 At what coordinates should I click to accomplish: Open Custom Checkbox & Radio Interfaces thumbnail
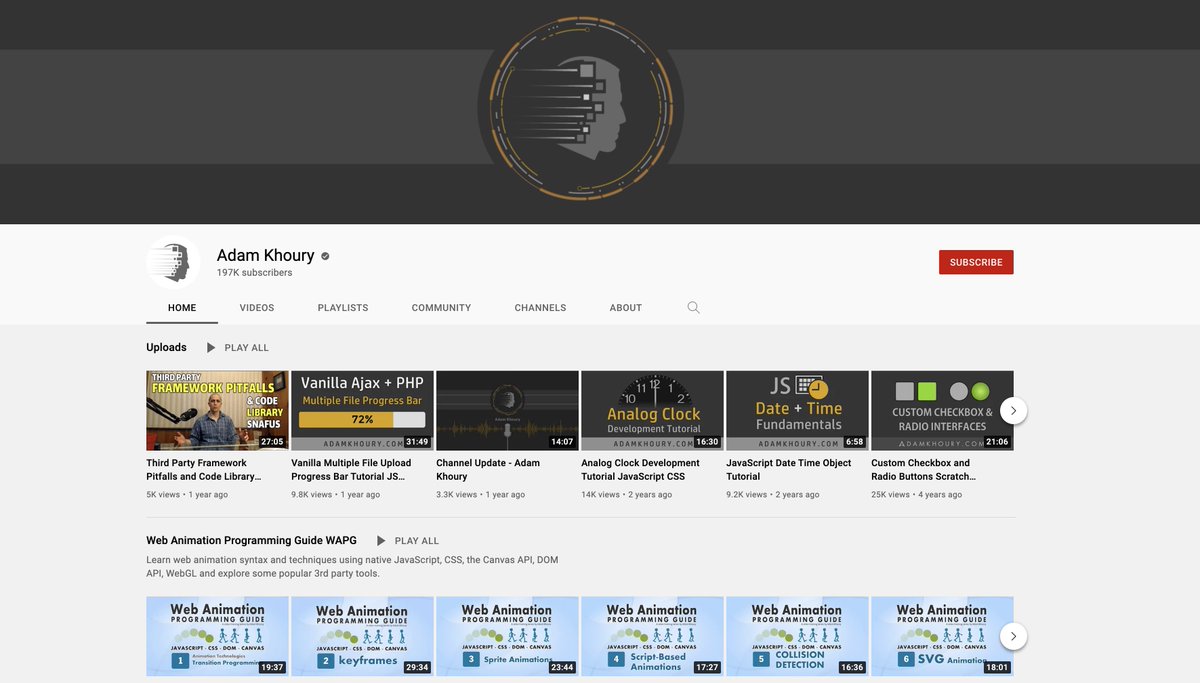click(942, 411)
